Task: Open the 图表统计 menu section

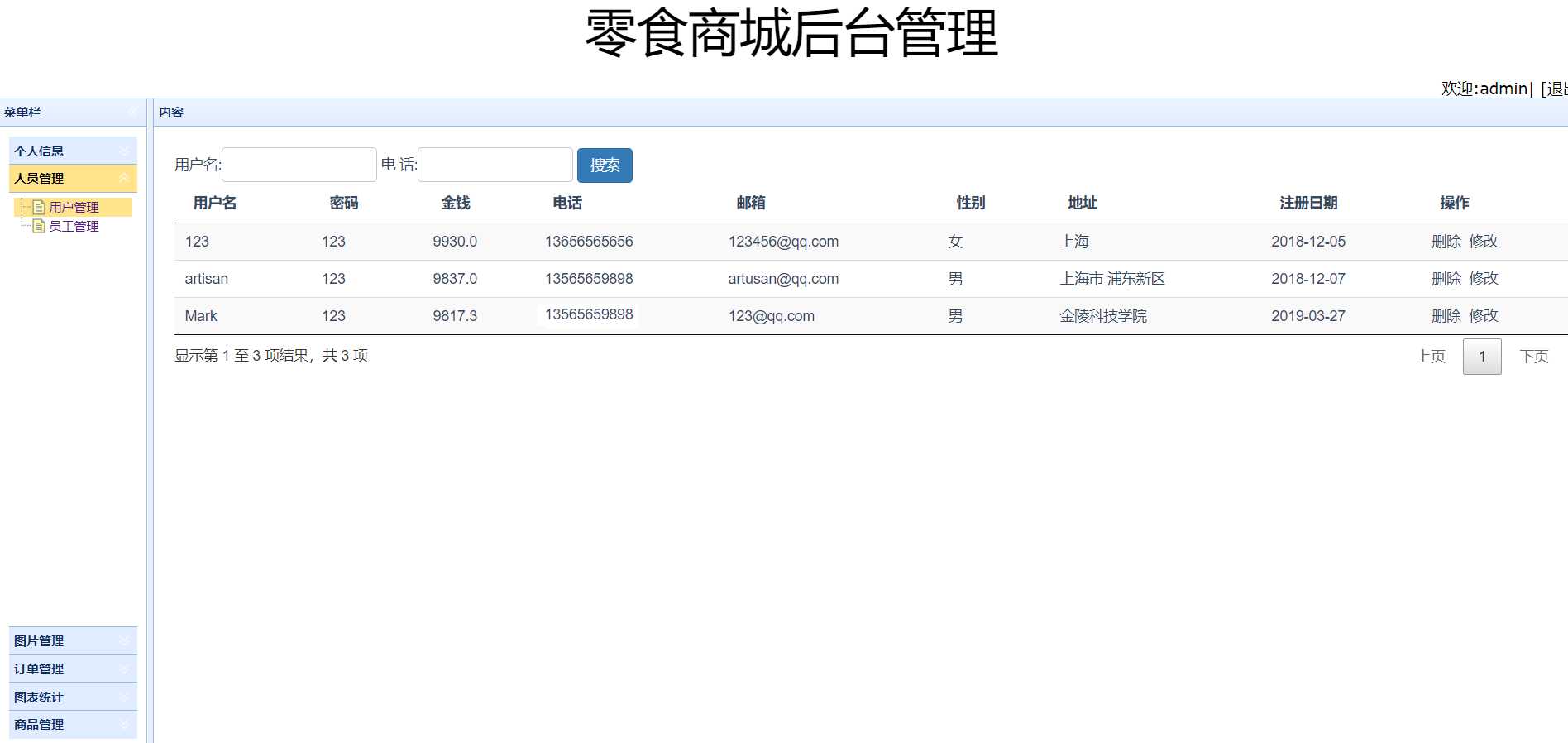Action: (73, 697)
